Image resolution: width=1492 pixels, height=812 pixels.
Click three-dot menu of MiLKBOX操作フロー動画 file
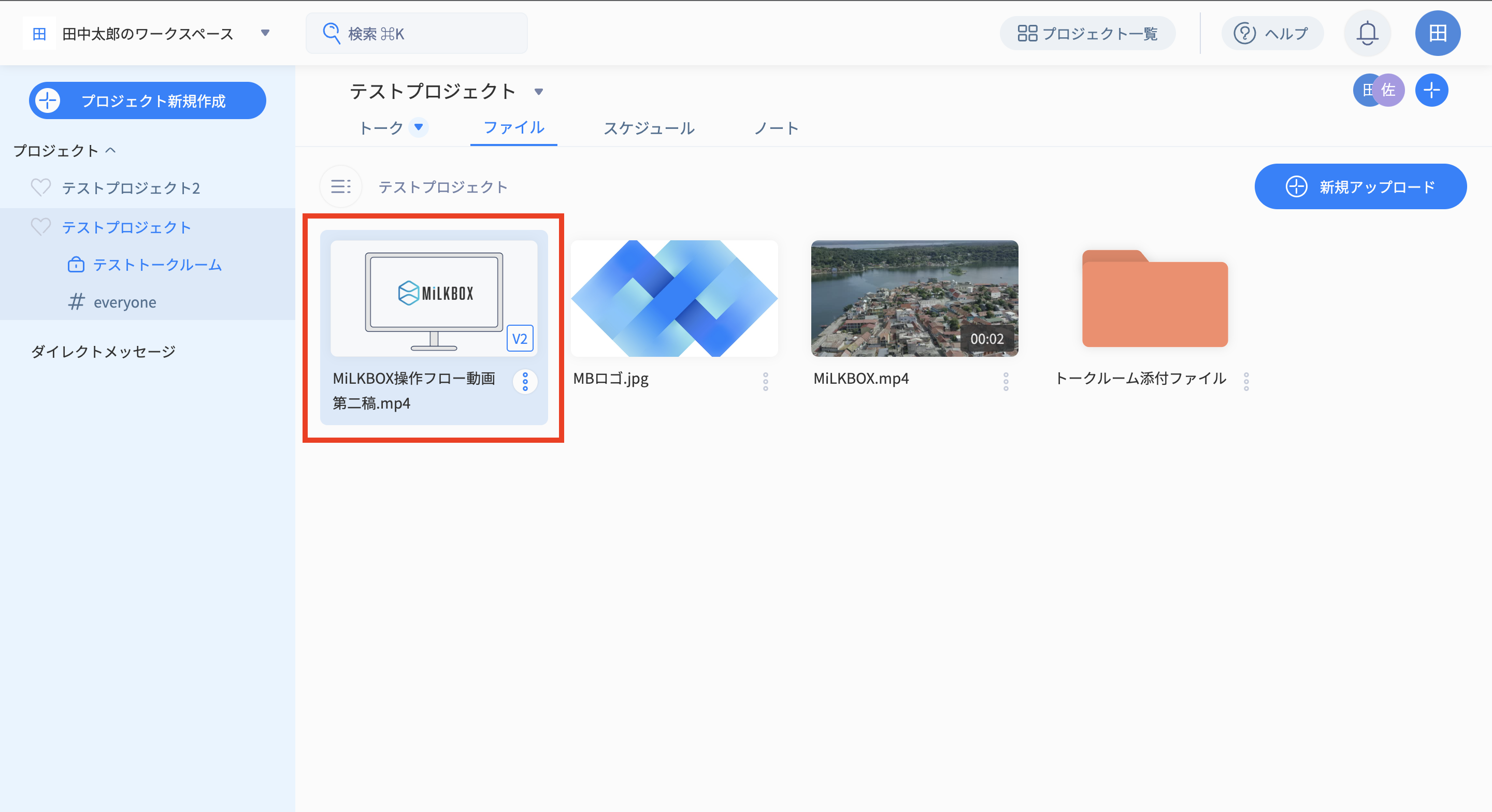[525, 381]
